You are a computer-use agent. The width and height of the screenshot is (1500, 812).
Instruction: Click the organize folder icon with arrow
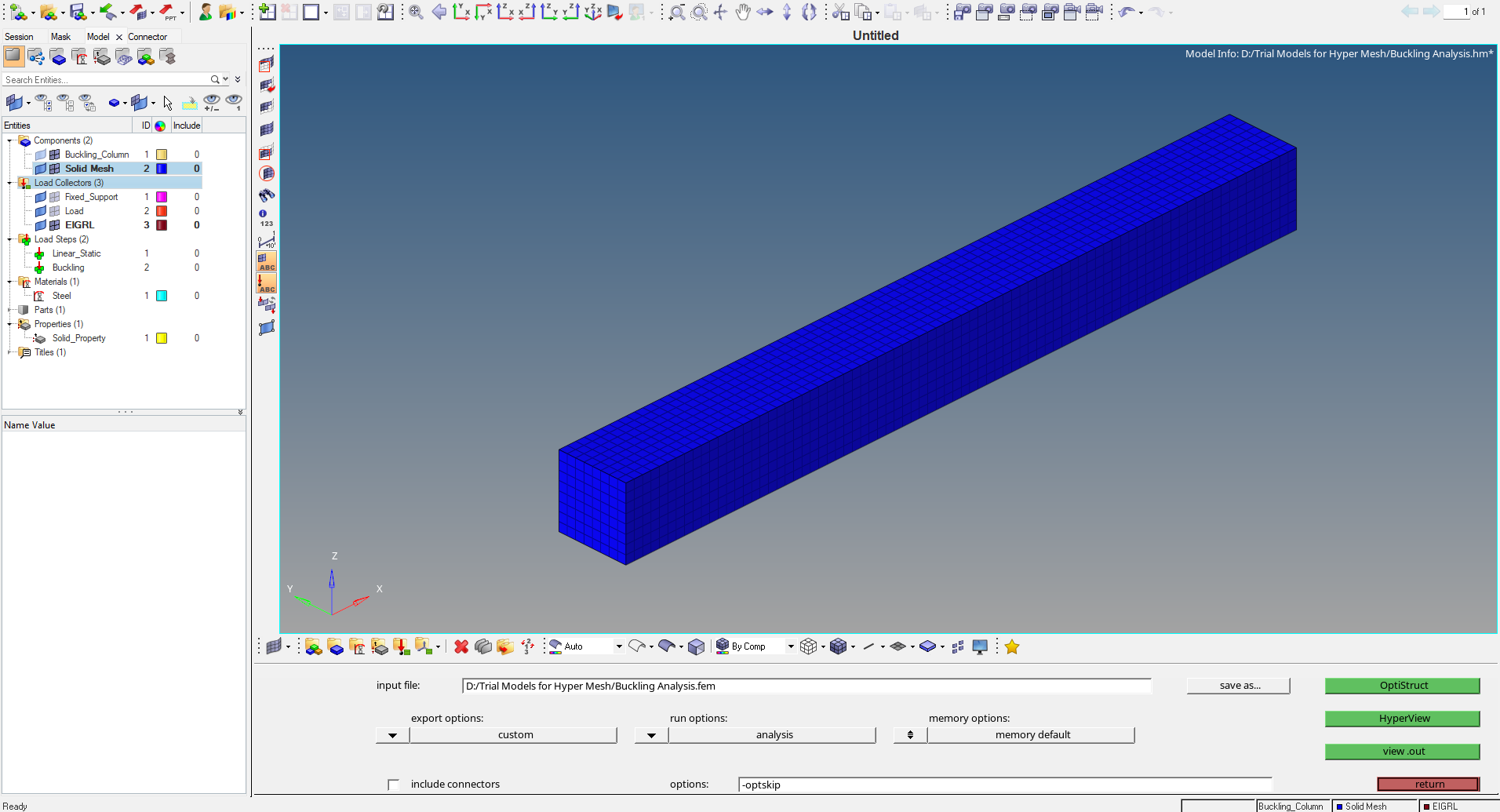tap(505, 646)
